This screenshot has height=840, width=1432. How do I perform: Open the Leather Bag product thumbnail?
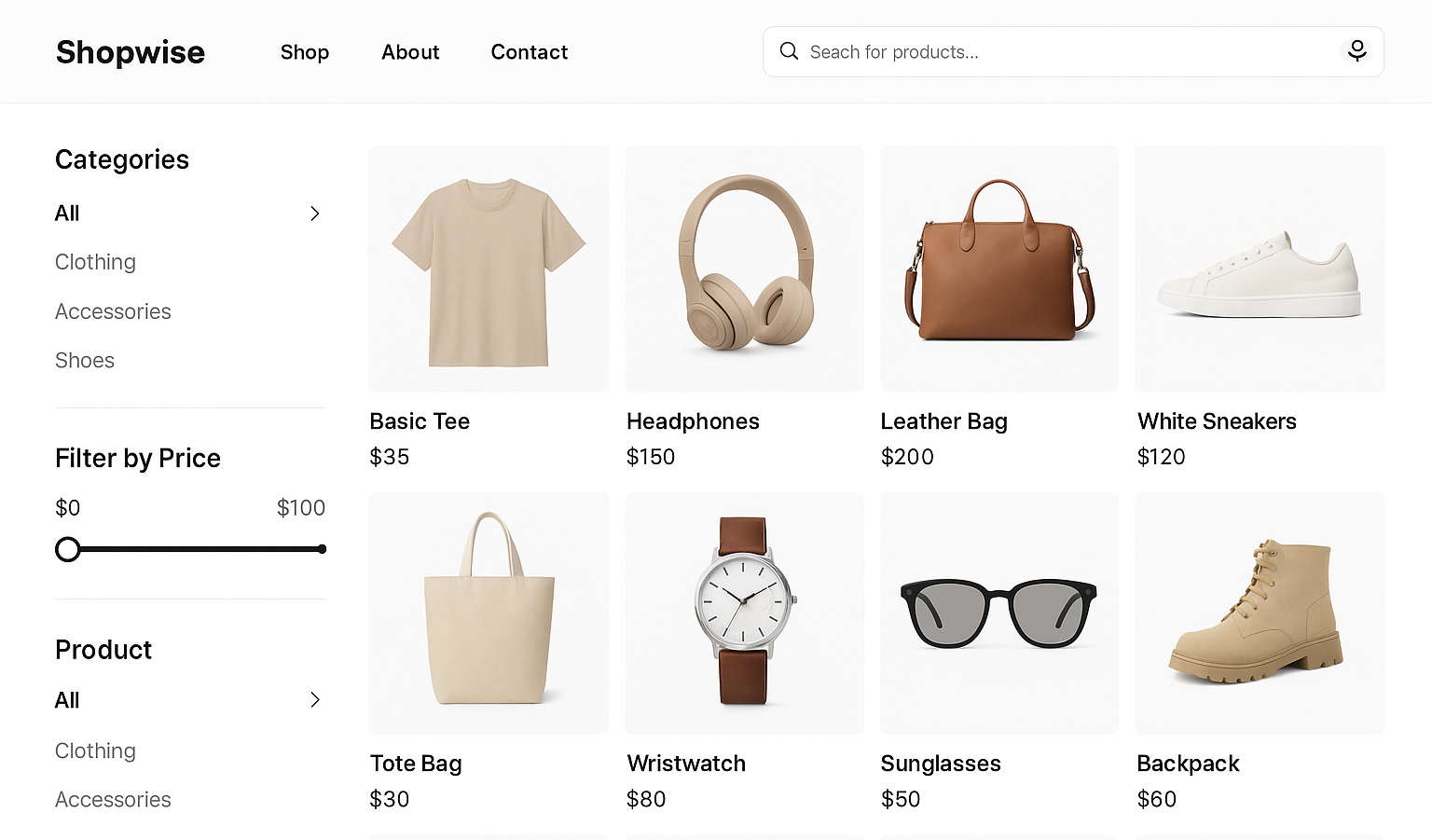(999, 269)
